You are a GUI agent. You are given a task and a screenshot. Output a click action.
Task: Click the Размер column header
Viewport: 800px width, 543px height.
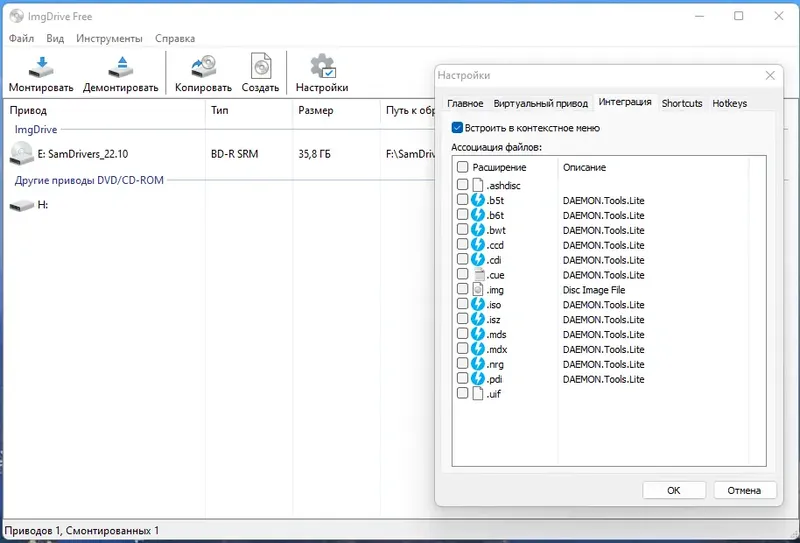click(x=337, y=110)
